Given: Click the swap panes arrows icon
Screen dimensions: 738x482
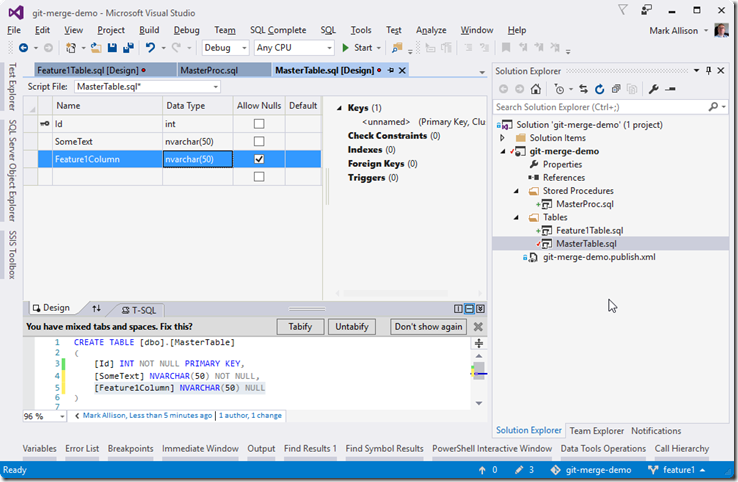Looking at the screenshot, I should pyautogui.click(x=96, y=308).
